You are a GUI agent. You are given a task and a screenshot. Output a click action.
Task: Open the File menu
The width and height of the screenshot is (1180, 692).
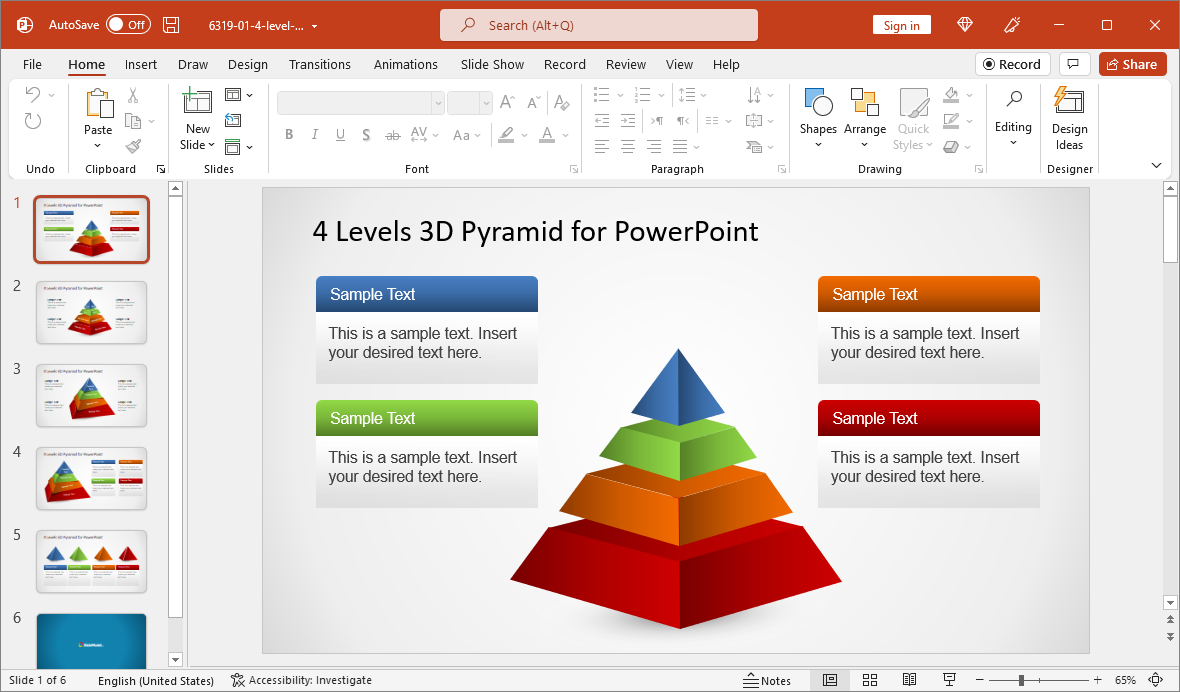coord(32,64)
